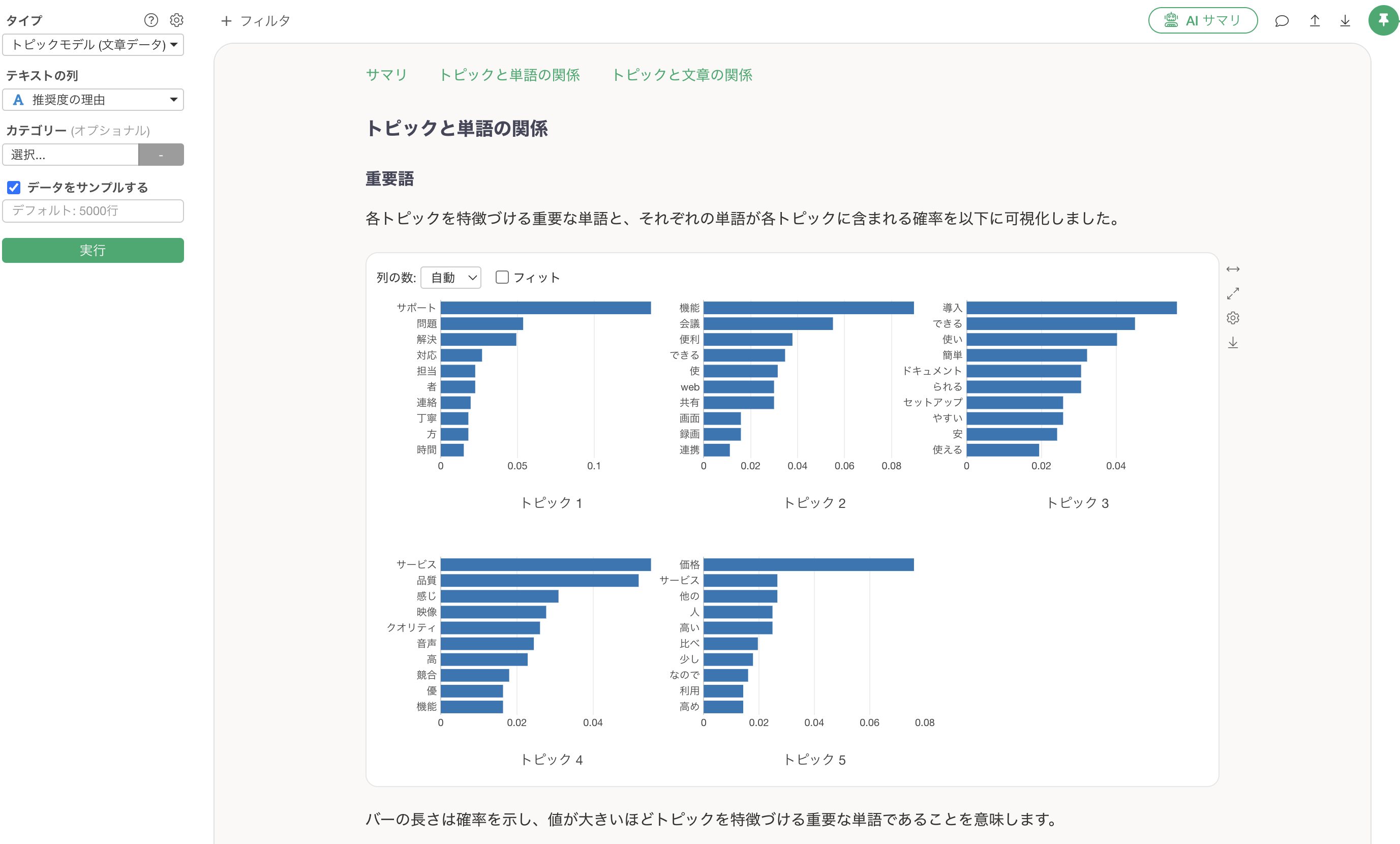Open the 推奨度の理由 text column dropdown
1400x844 pixels.
click(x=93, y=100)
